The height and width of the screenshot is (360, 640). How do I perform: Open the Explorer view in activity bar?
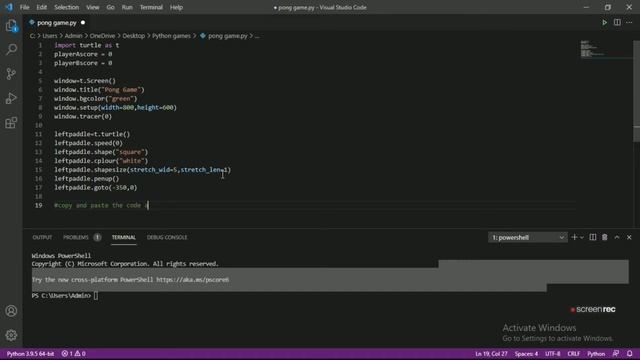coord(11,26)
